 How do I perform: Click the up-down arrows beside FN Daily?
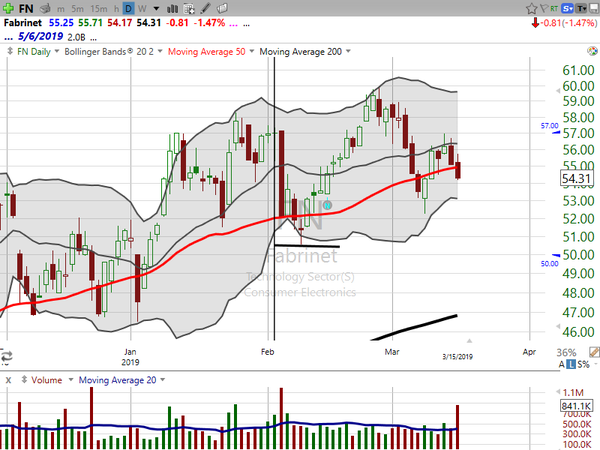coord(10,51)
